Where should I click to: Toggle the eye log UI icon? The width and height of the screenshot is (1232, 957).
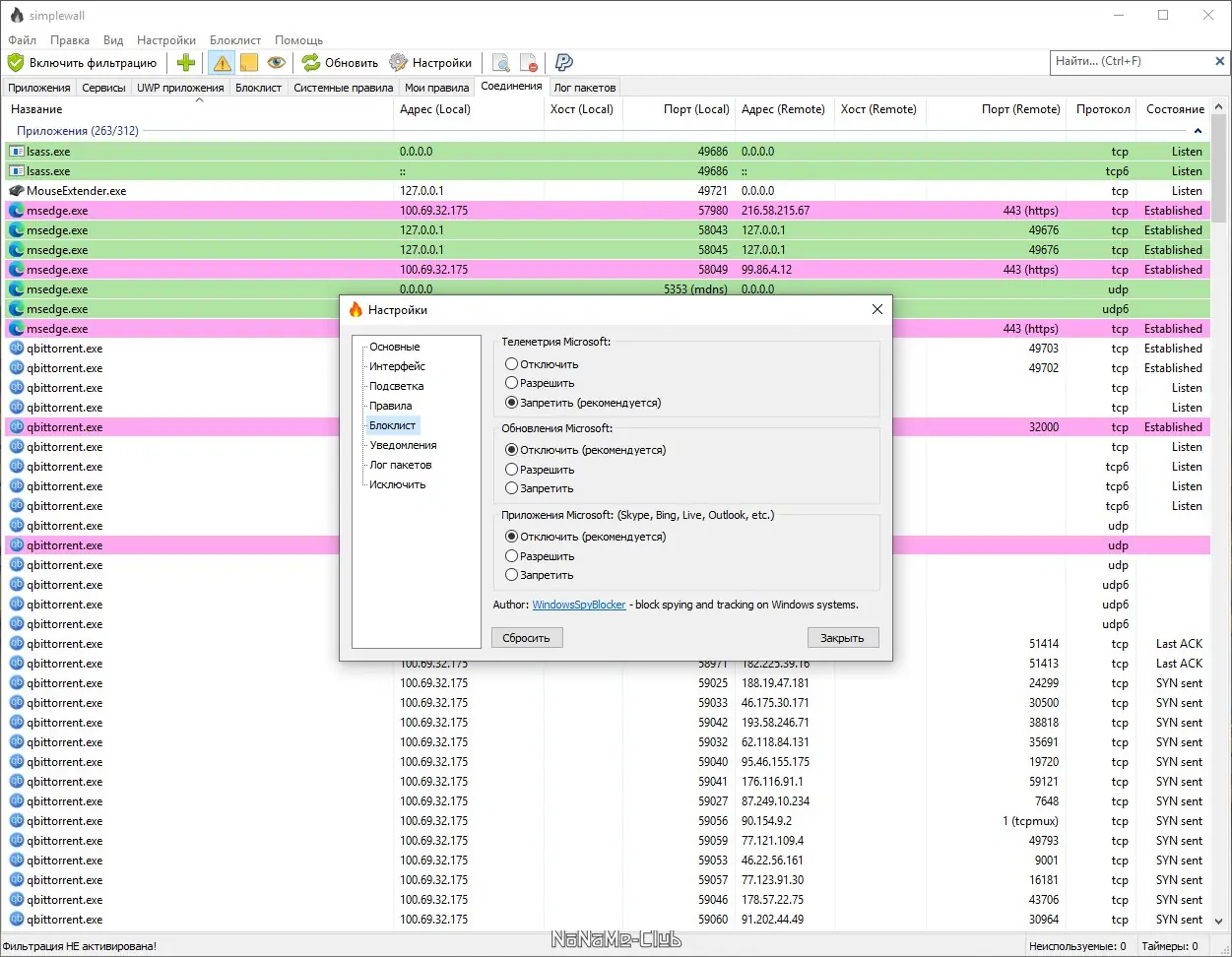pos(277,62)
